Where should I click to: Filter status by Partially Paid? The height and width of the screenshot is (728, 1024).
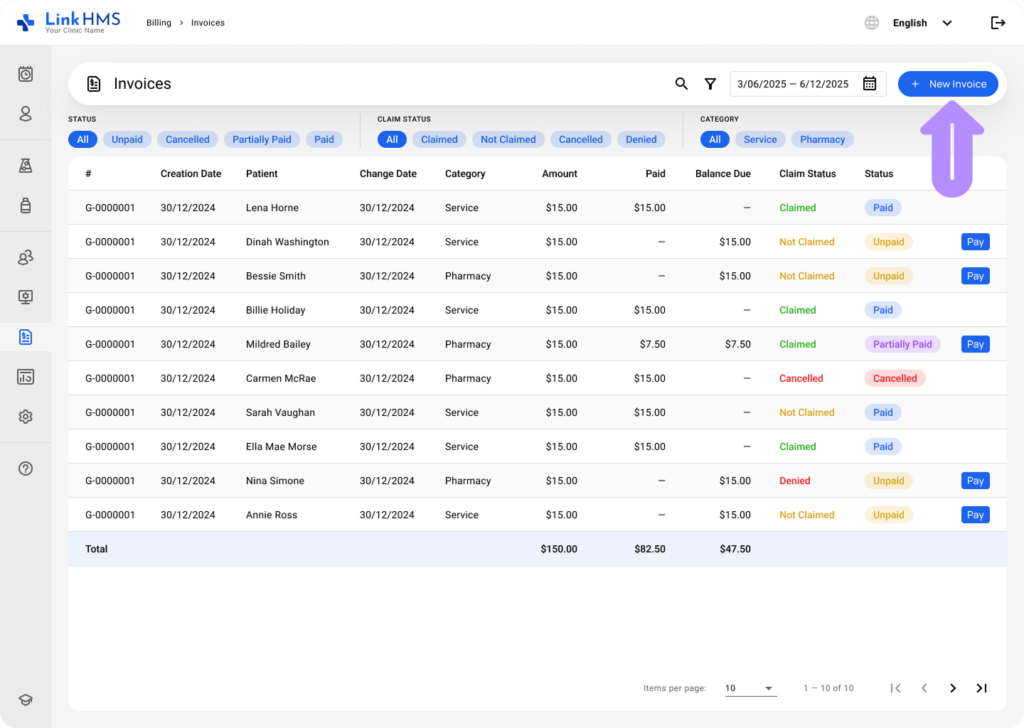262,139
